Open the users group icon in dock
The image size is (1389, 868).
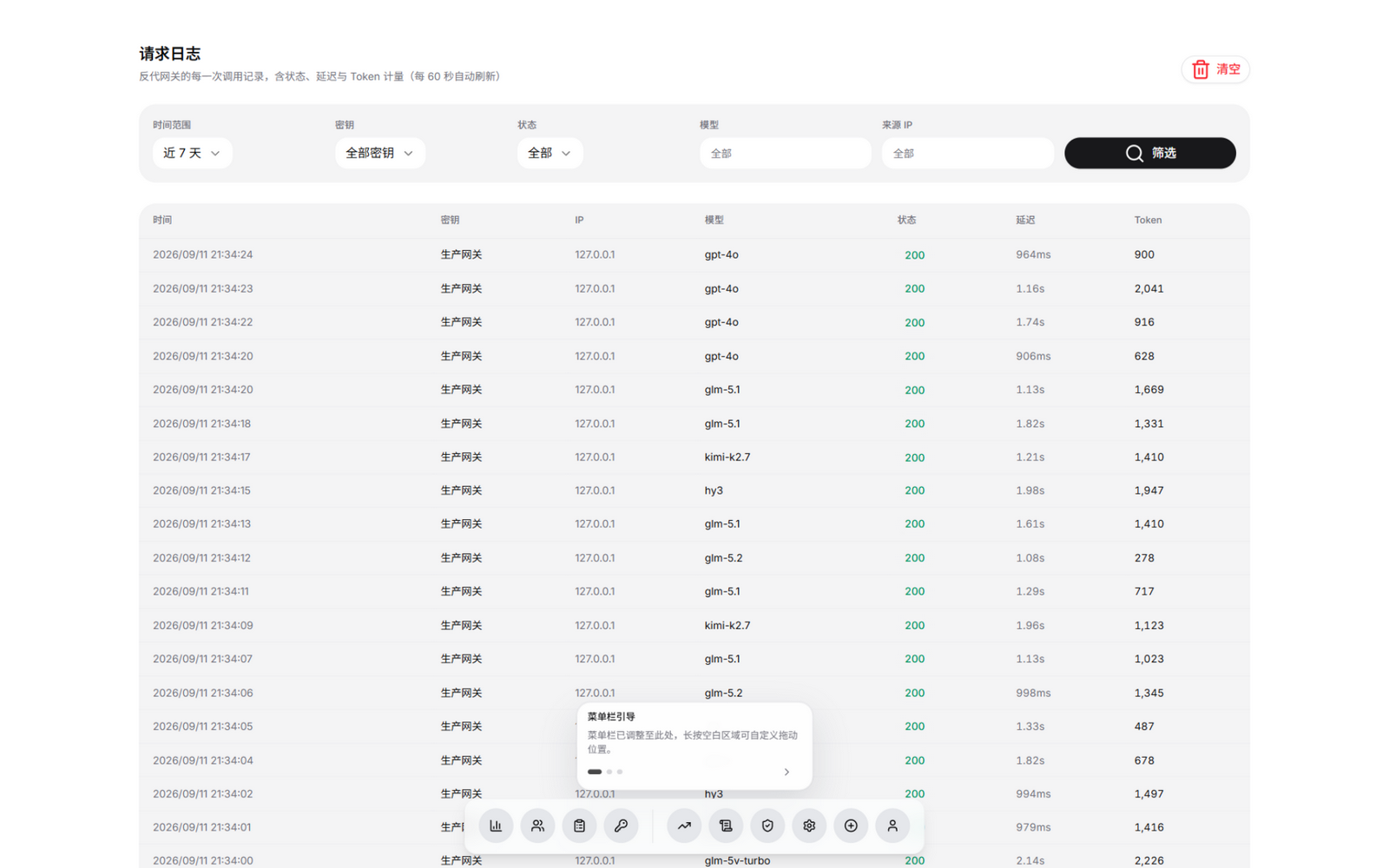coord(537,825)
